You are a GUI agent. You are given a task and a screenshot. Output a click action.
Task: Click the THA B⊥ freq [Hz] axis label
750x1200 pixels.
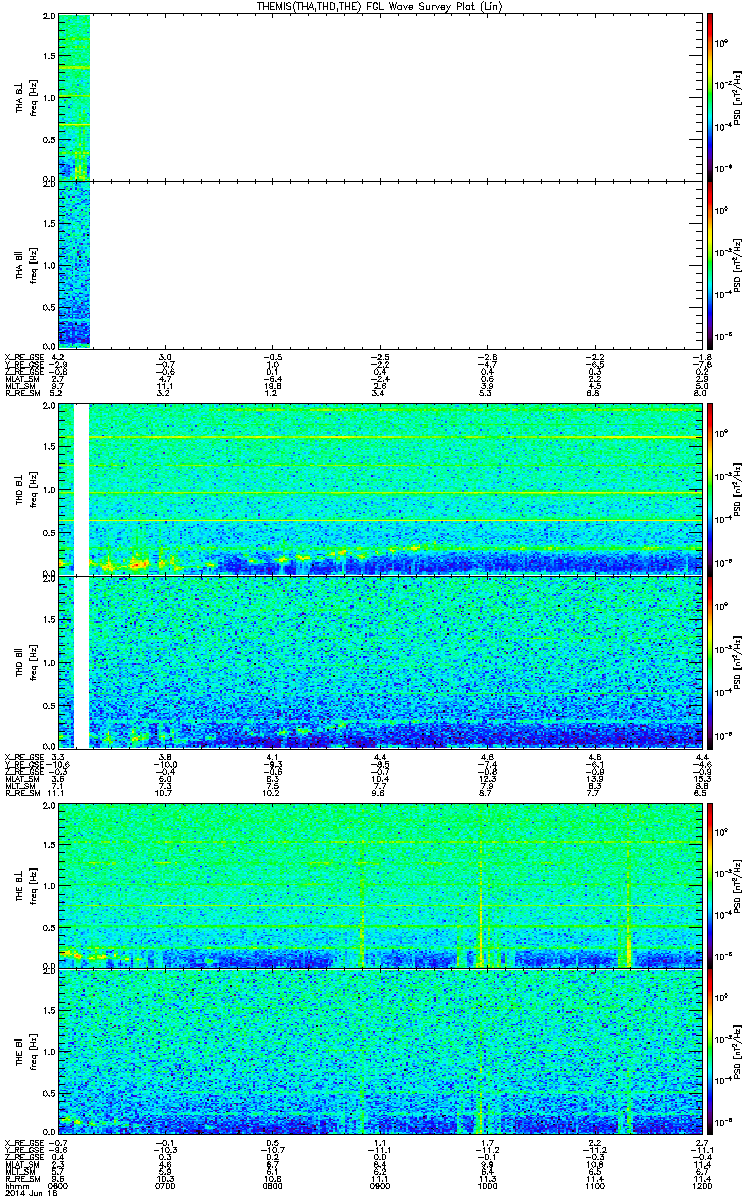(x=33, y=97)
